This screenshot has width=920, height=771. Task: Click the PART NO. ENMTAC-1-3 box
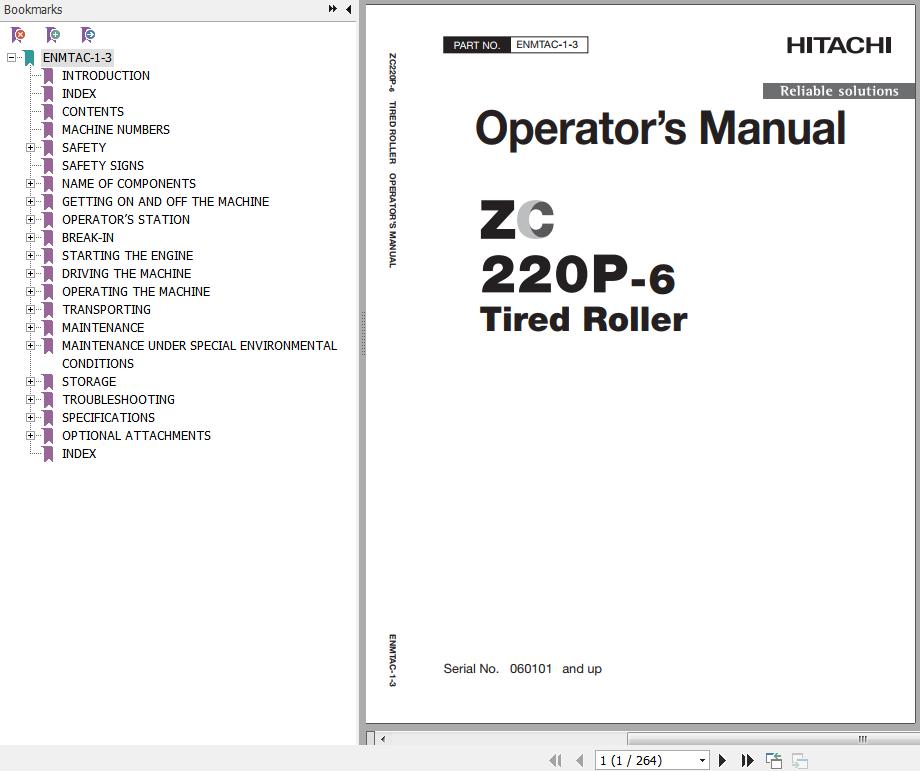pyautogui.click(x=515, y=45)
